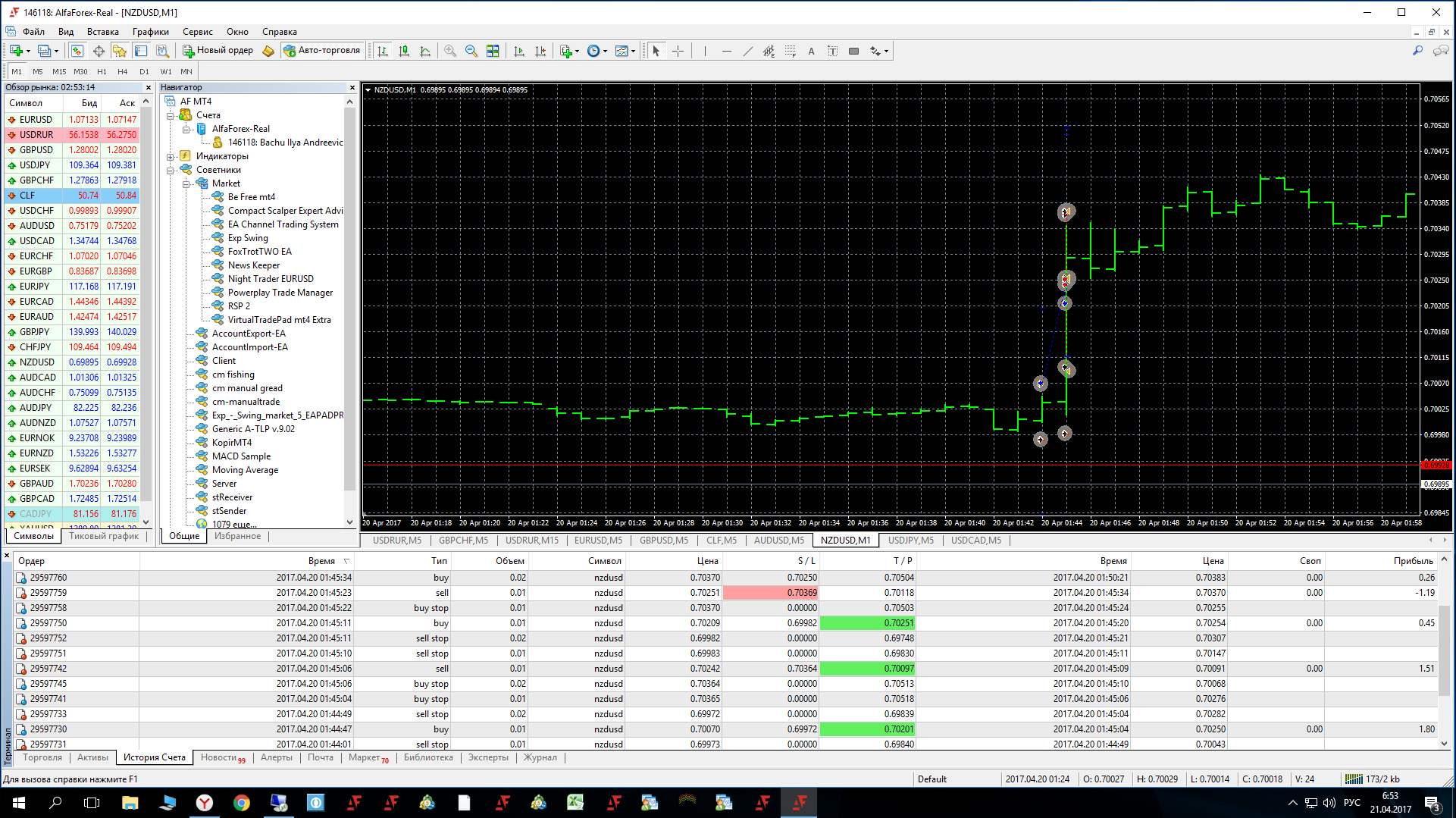1456x818 pixels.
Task: Toggle the Market Watch panel icon
Action: 77,51
